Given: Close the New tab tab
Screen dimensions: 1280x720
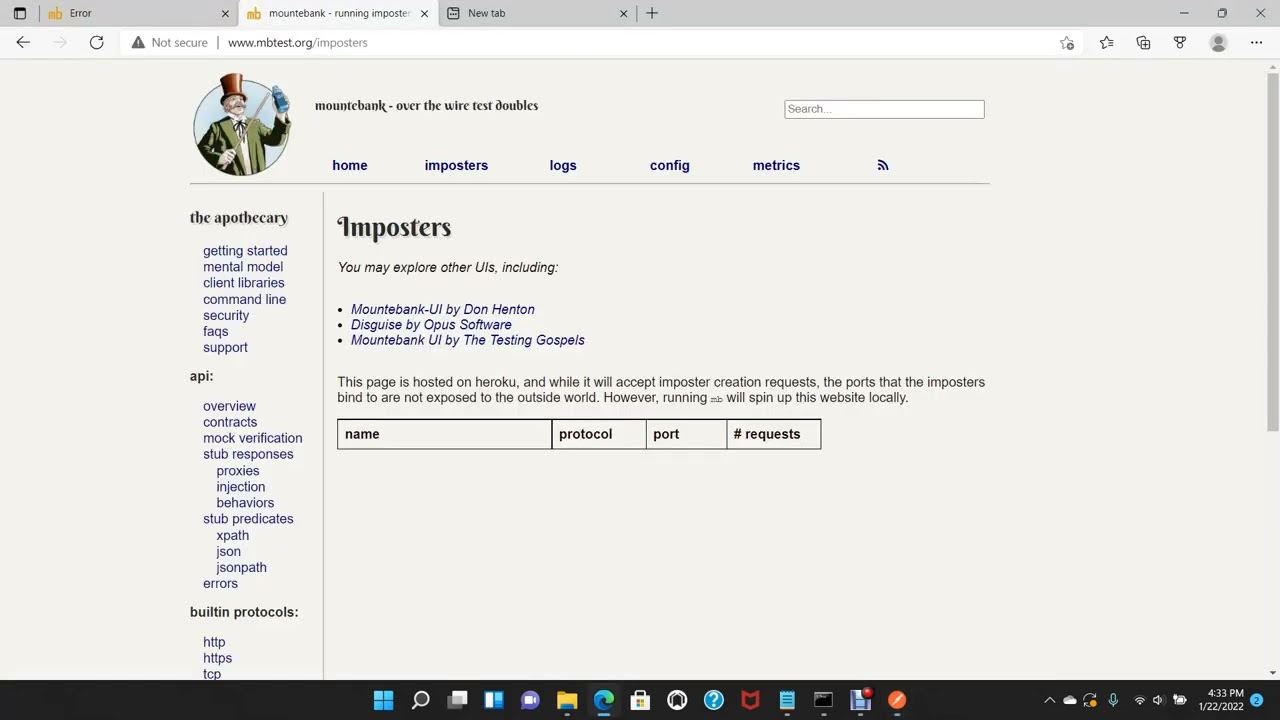Looking at the screenshot, I should pyautogui.click(x=624, y=13).
